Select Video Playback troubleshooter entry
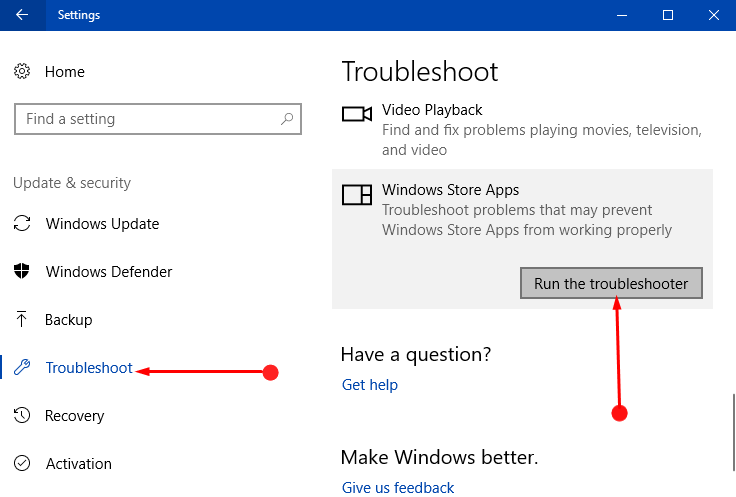The image size is (736, 497). pos(522,130)
